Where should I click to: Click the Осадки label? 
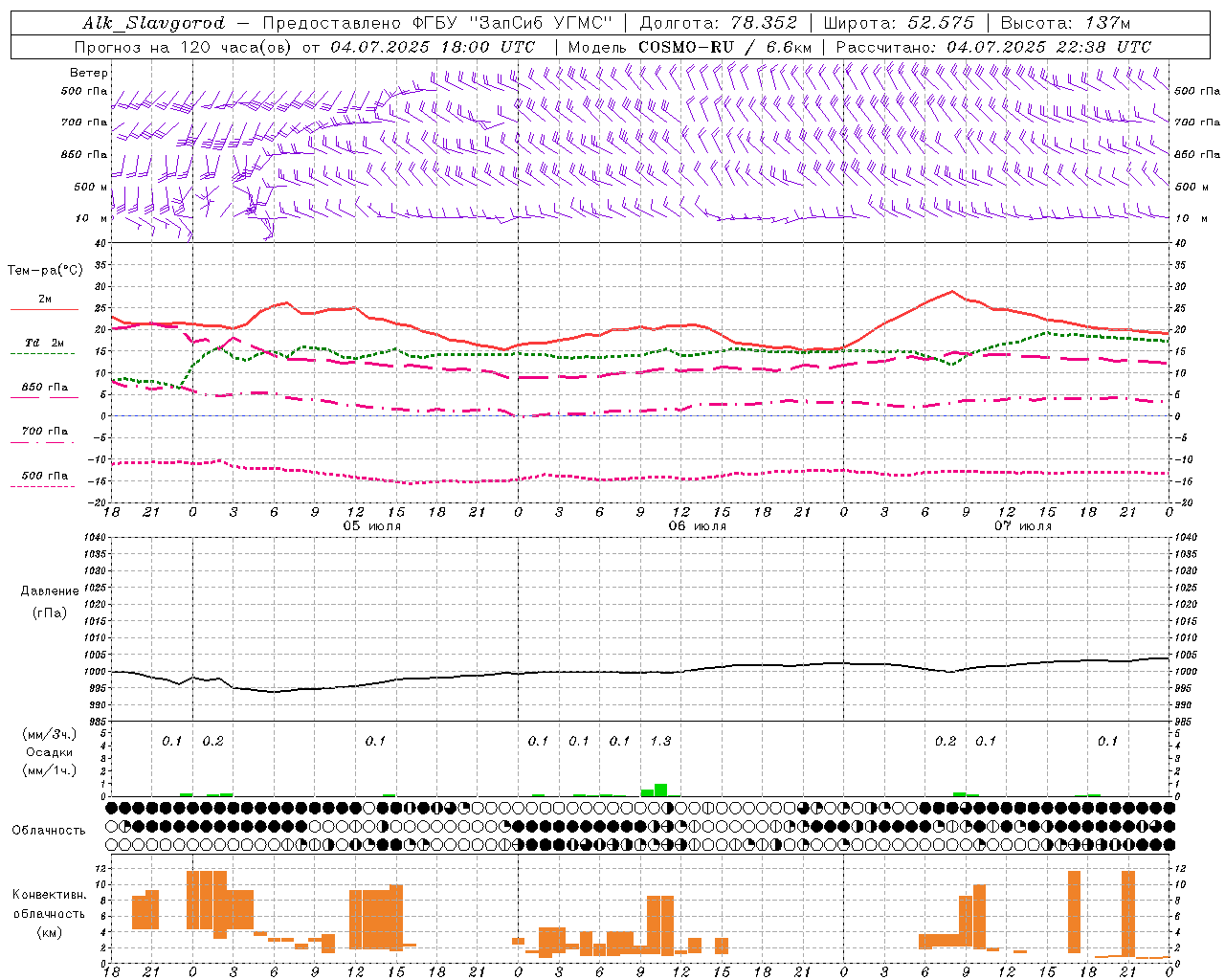coord(50,752)
